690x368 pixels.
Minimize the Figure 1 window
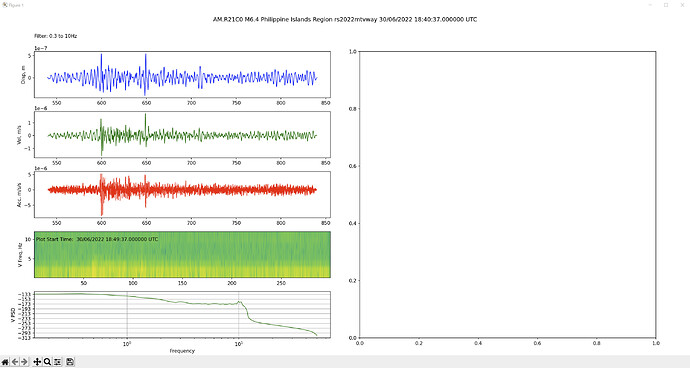650,5
